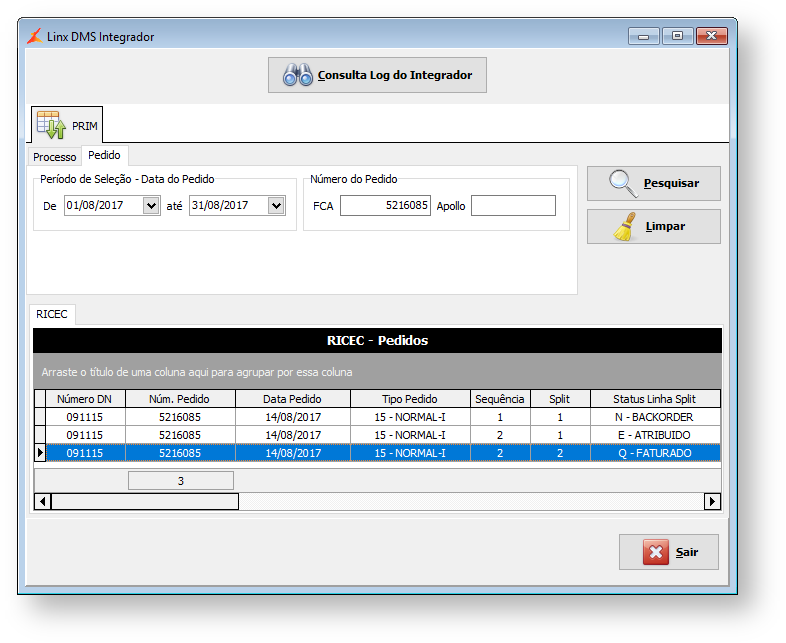Click into the De date field 01/08/2017
Image resolution: width=786 pixels, height=643 pixels.
pos(103,205)
